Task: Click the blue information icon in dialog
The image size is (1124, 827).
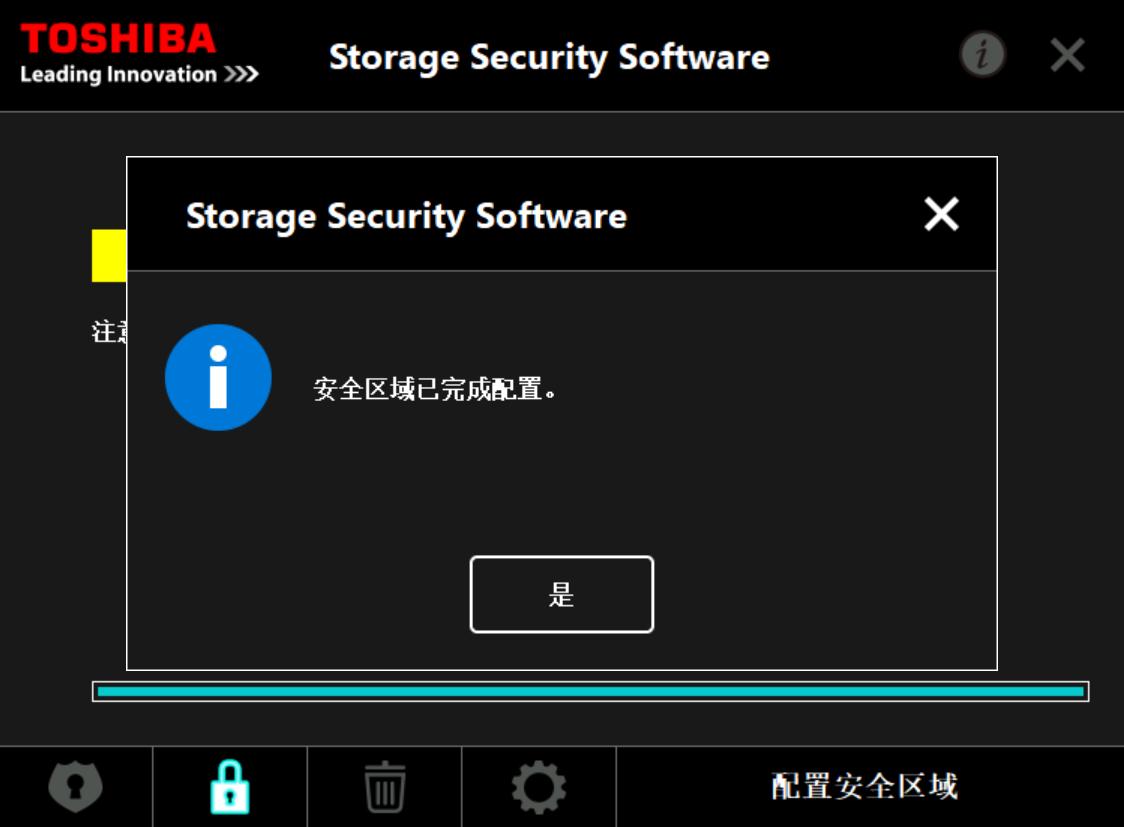Action: pos(218,377)
